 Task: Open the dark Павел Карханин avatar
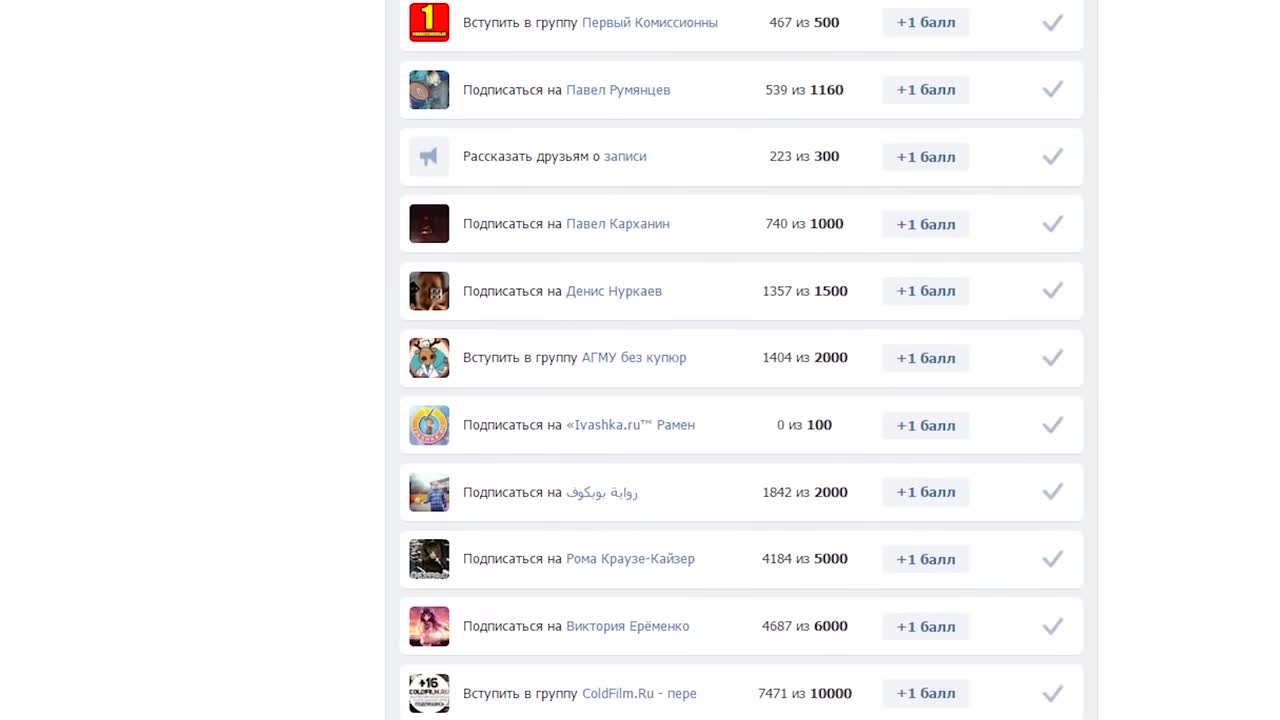coord(429,224)
